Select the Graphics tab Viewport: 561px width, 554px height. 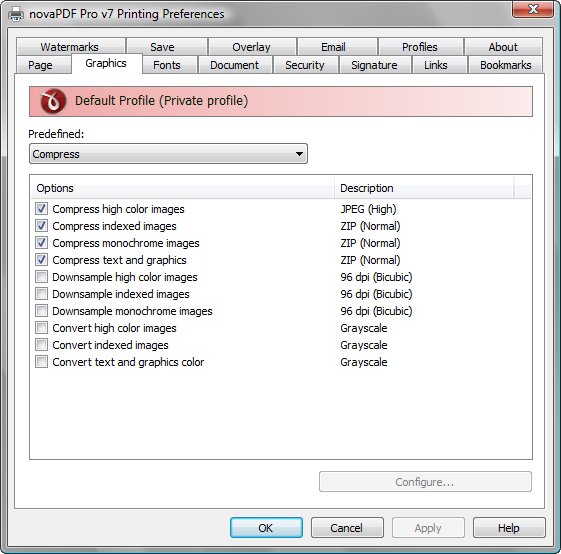(x=107, y=63)
